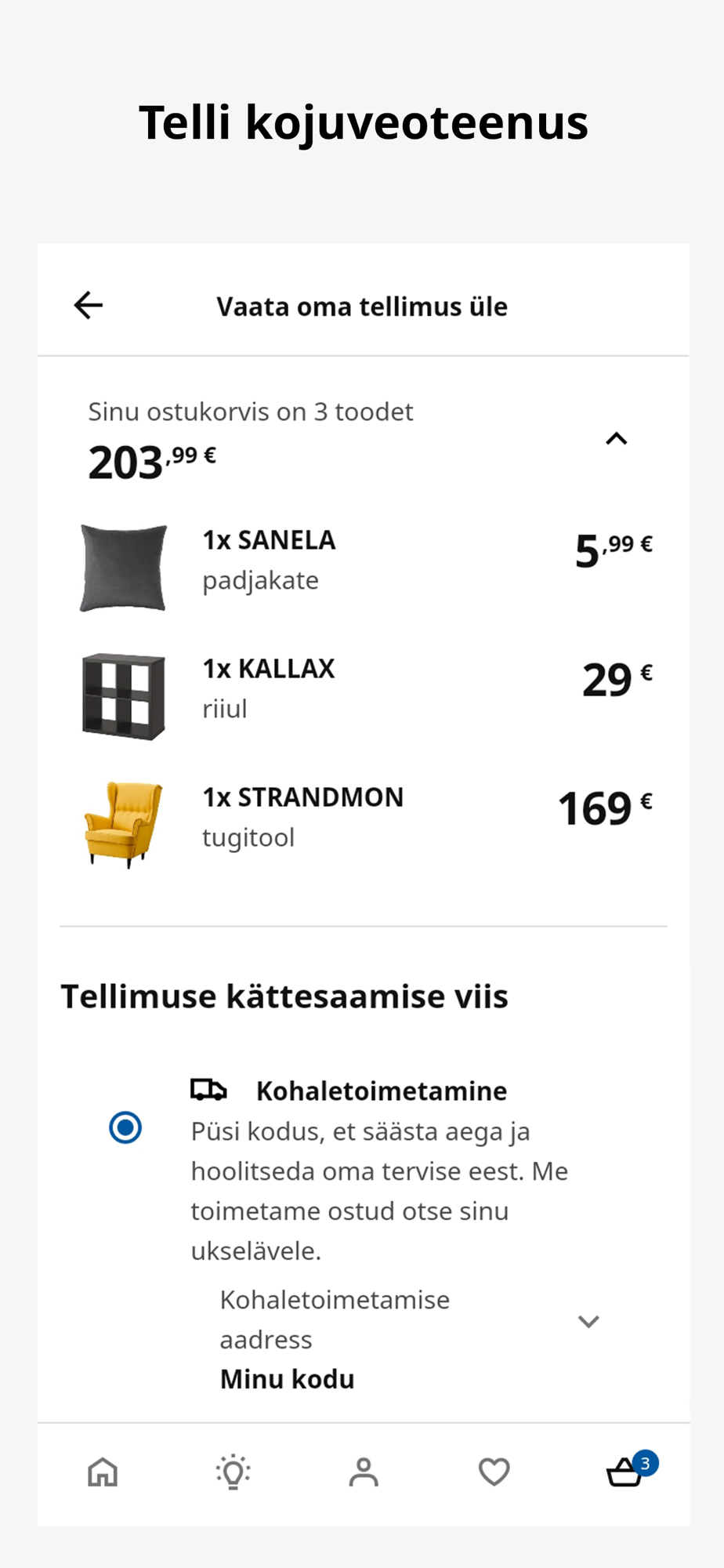Click the KALLAX shelf thumbnail
The height and width of the screenshot is (1568, 724).
pos(124,696)
